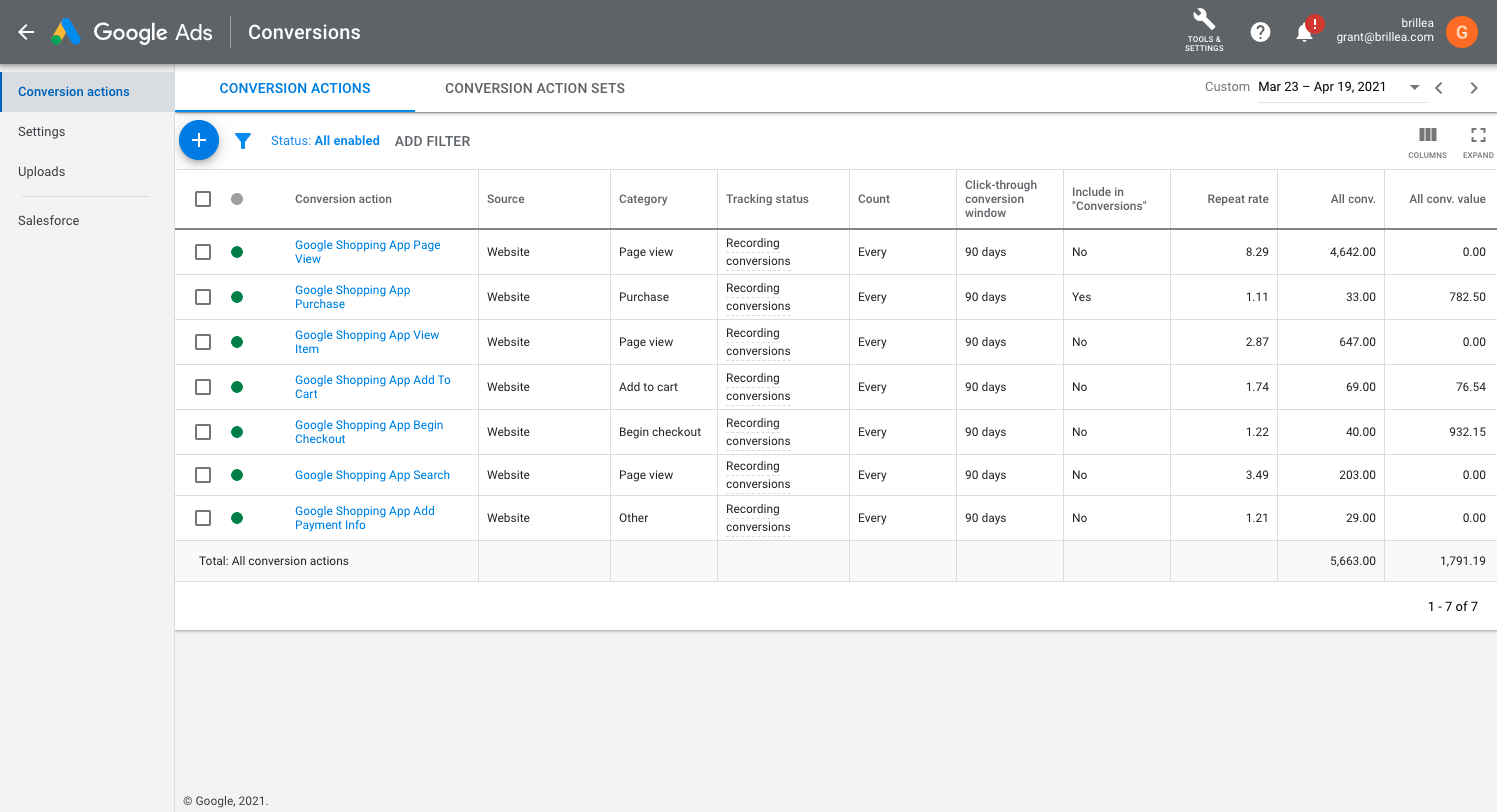Sort by All conv. column header

1353,199
